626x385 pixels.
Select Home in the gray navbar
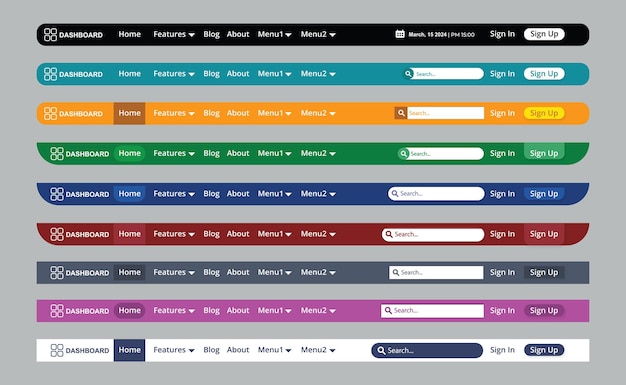coord(129,272)
